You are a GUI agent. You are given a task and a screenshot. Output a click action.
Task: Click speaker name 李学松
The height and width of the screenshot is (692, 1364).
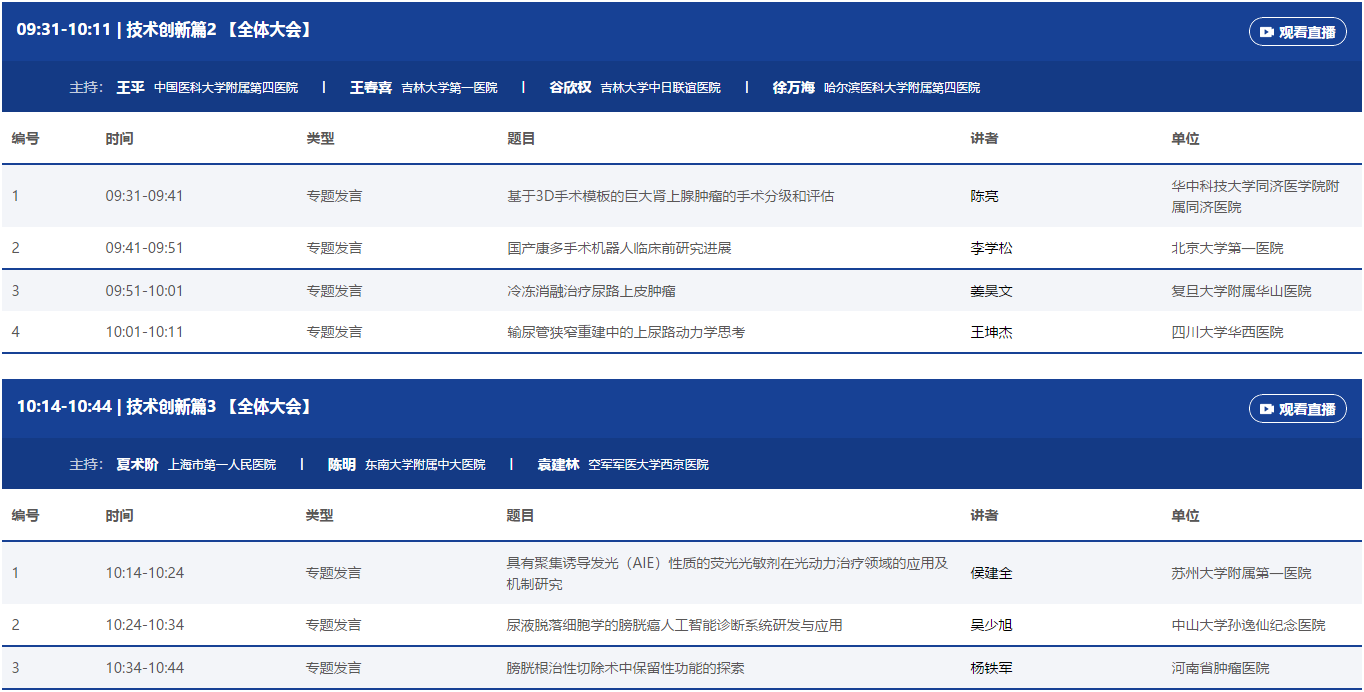click(991, 248)
